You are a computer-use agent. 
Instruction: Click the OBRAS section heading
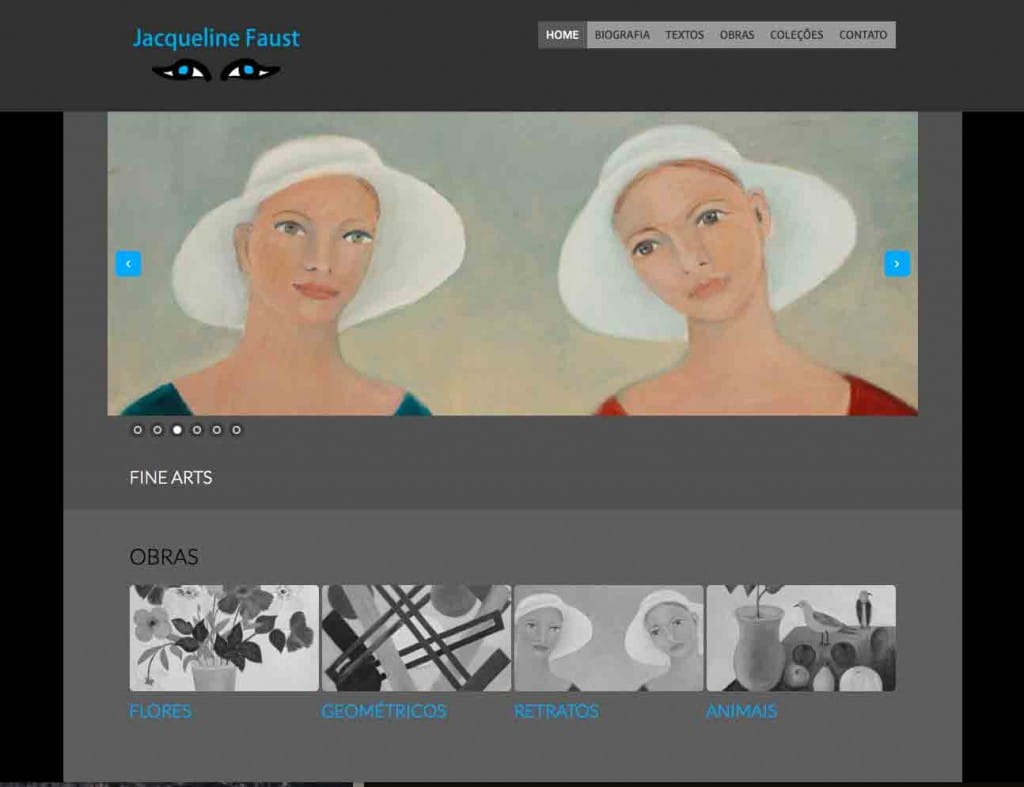164,557
